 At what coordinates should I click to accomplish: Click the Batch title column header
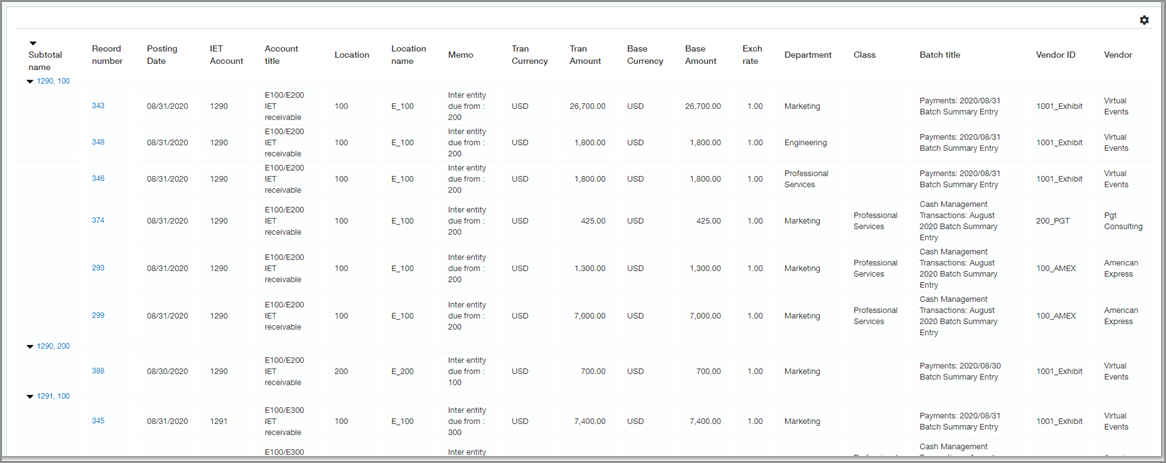click(939, 55)
